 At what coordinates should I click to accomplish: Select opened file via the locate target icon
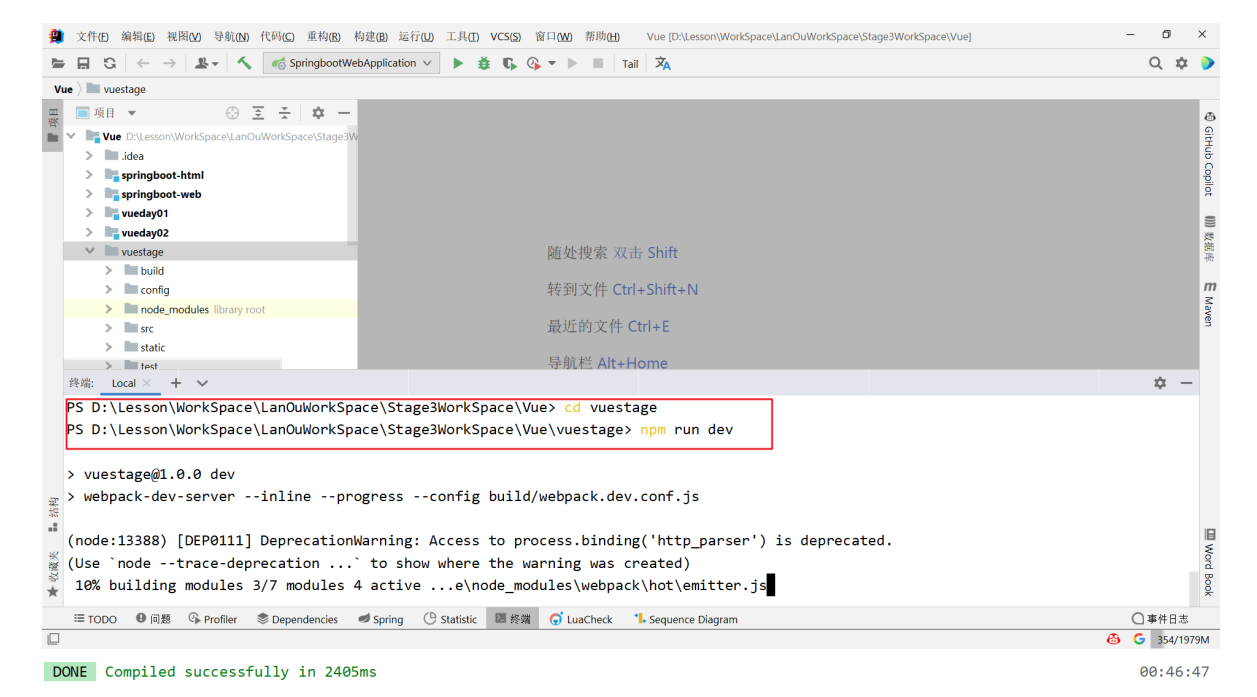coord(232,113)
